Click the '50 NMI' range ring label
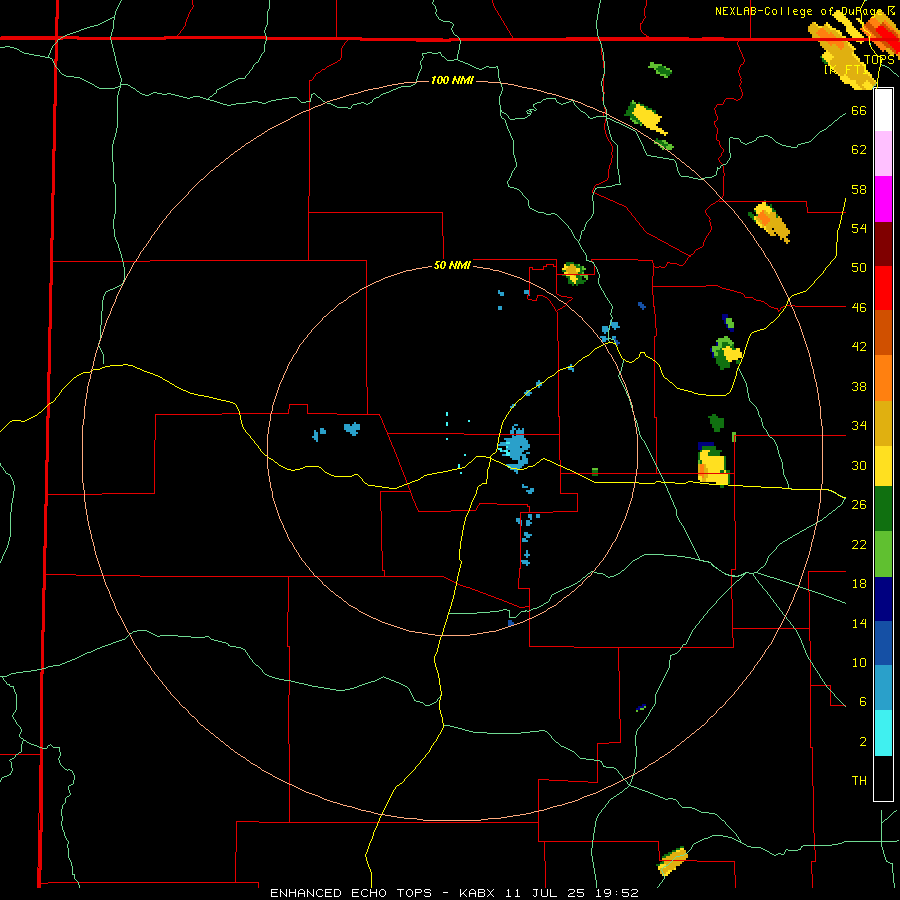Image resolution: width=900 pixels, height=900 pixels. pos(452,265)
